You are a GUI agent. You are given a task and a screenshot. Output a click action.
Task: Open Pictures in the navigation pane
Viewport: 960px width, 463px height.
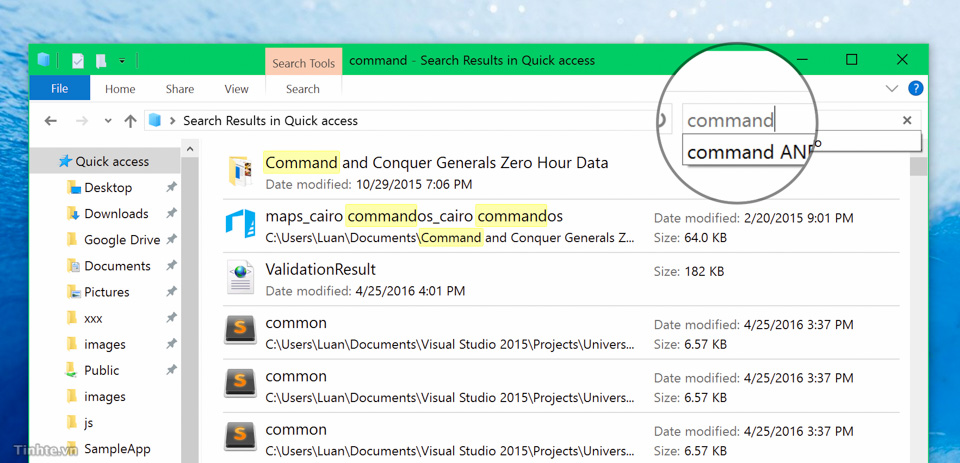(107, 292)
